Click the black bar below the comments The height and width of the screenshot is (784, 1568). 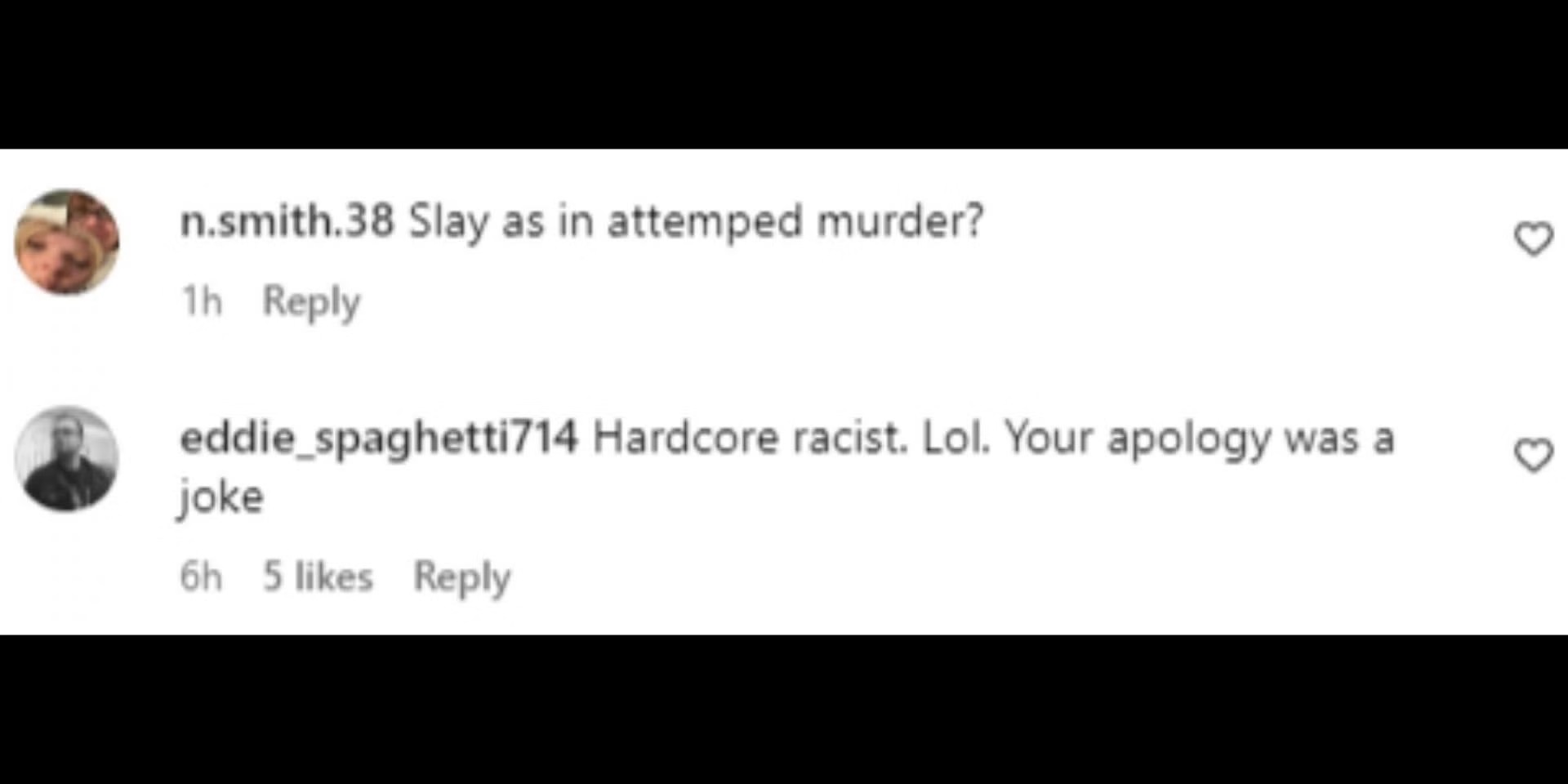784,709
